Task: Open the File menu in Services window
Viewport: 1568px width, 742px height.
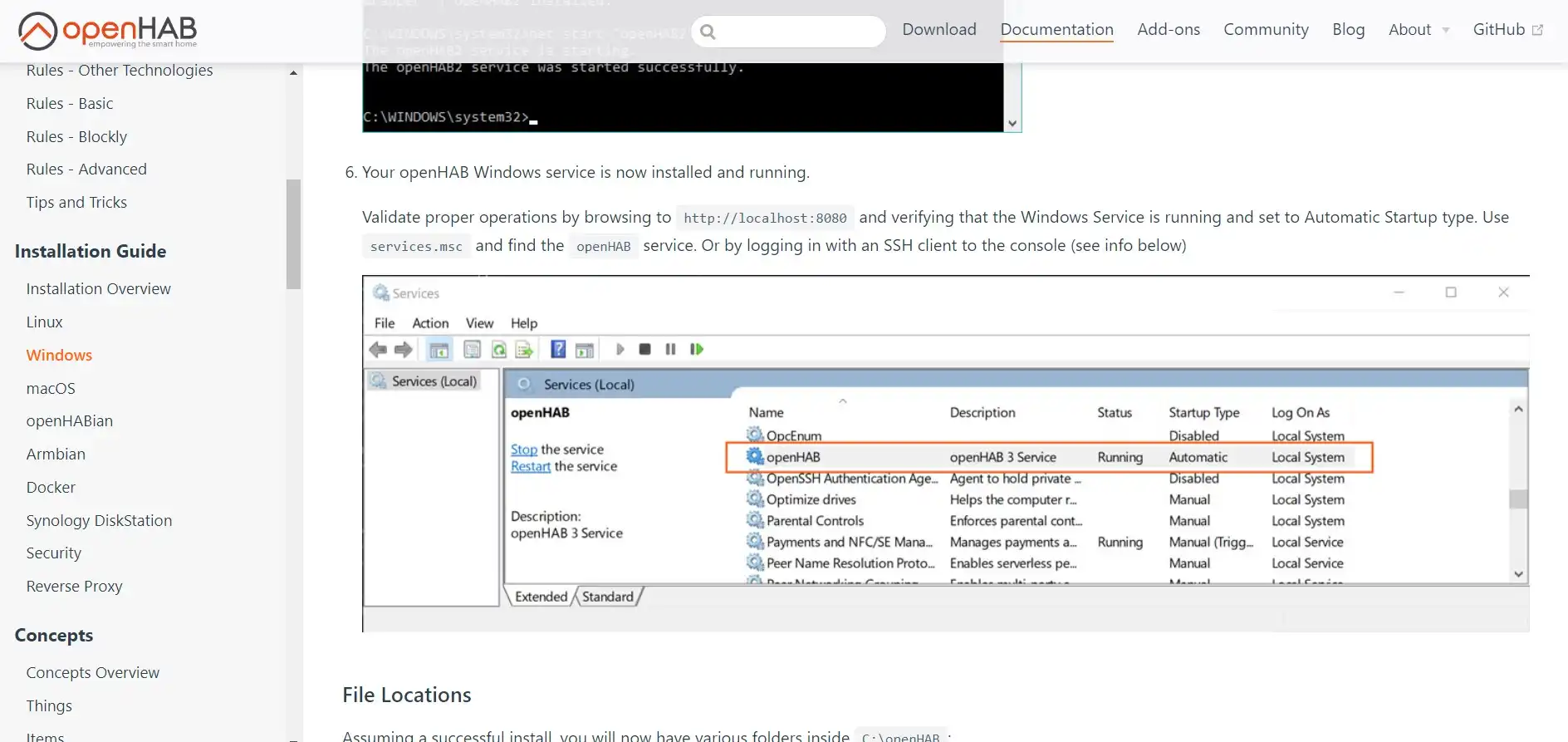Action: 385,322
